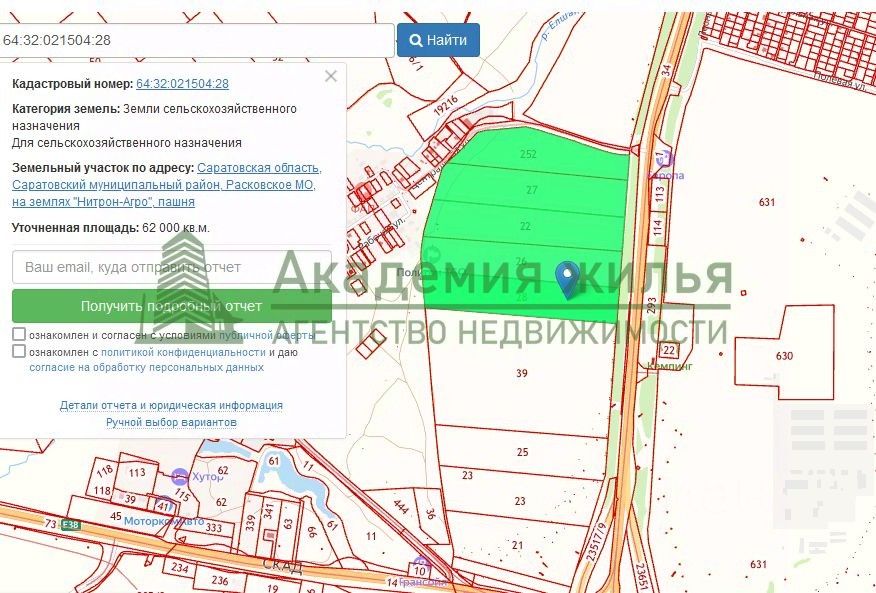Image resolution: width=876 pixels, height=593 pixels.
Task: Select parcel labeled 39 on map
Action: (522, 373)
